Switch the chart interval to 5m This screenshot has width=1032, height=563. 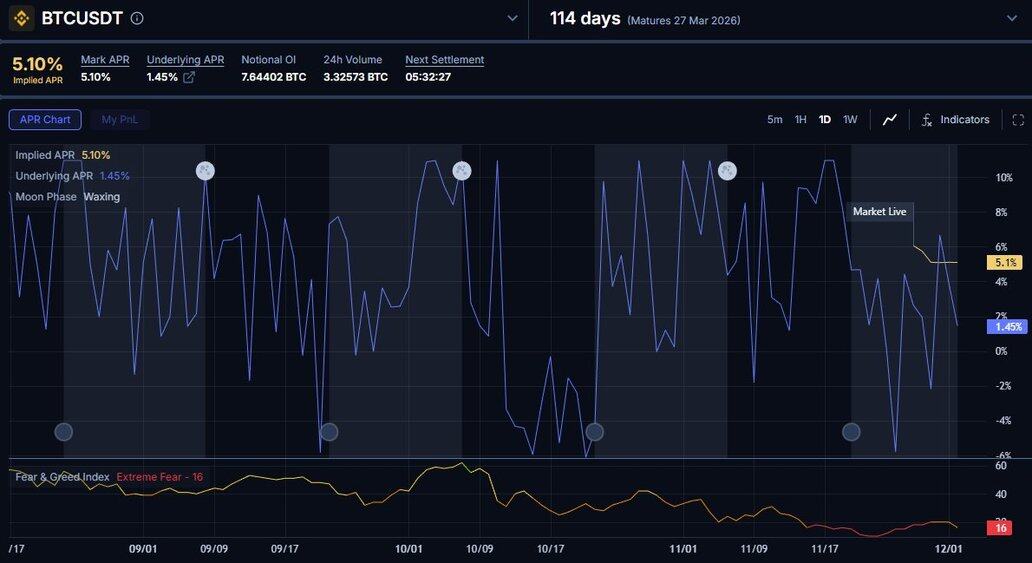[775, 120]
